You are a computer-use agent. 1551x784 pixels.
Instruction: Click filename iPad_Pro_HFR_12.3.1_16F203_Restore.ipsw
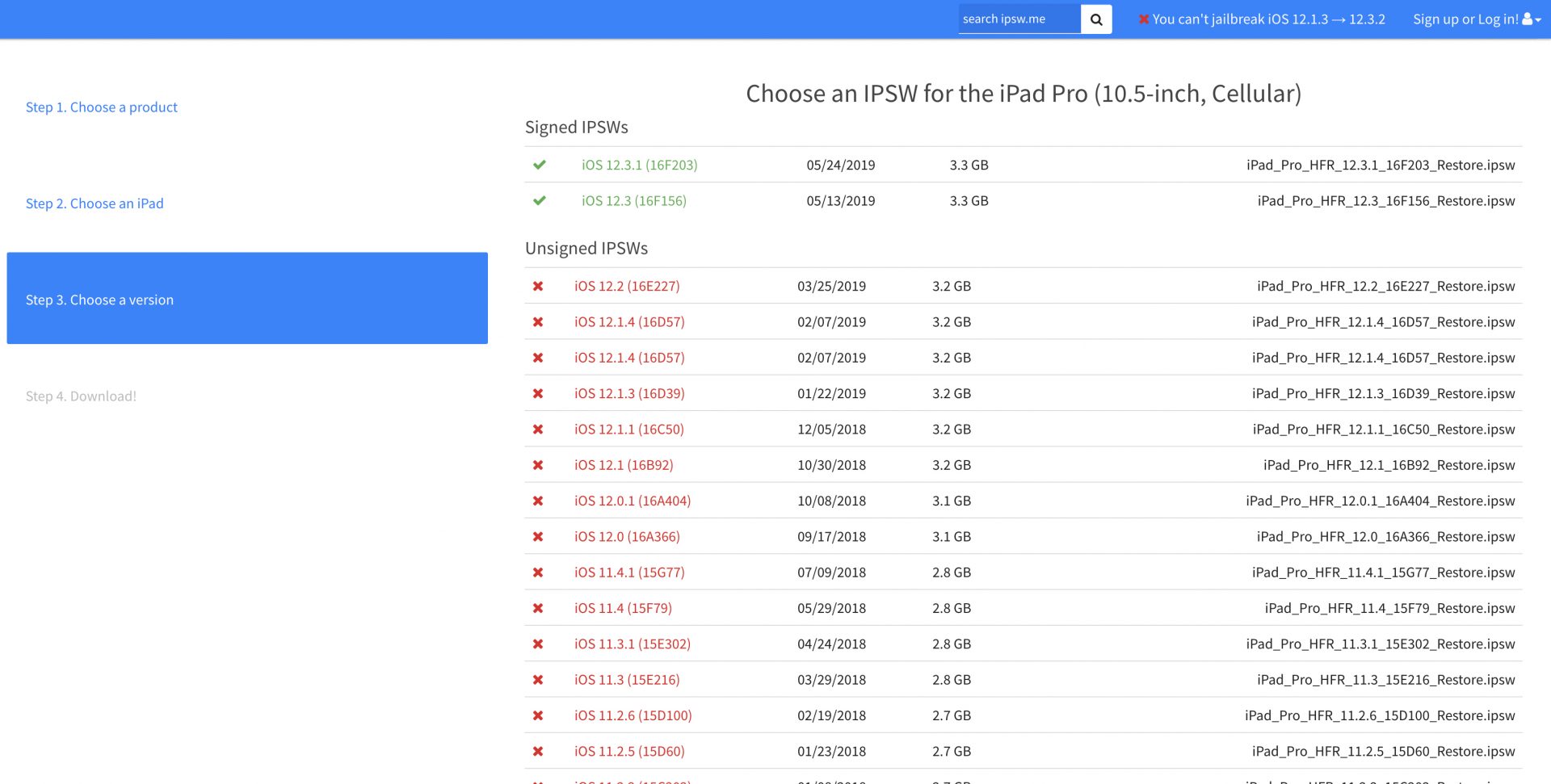(x=1381, y=165)
